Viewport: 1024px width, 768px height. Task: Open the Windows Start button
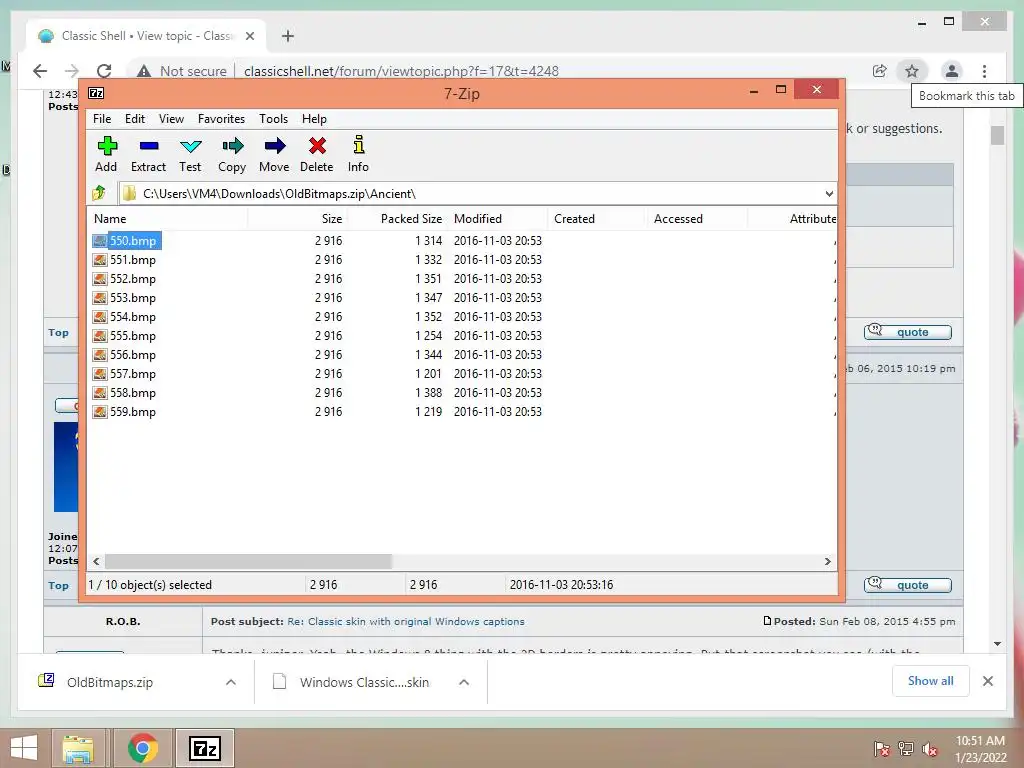point(24,748)
